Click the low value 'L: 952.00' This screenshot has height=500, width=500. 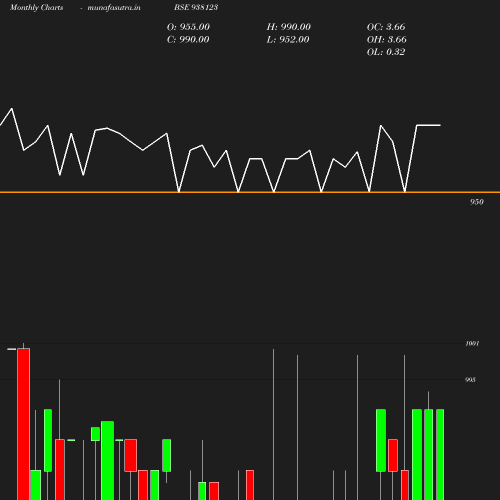tap(288, 40)
